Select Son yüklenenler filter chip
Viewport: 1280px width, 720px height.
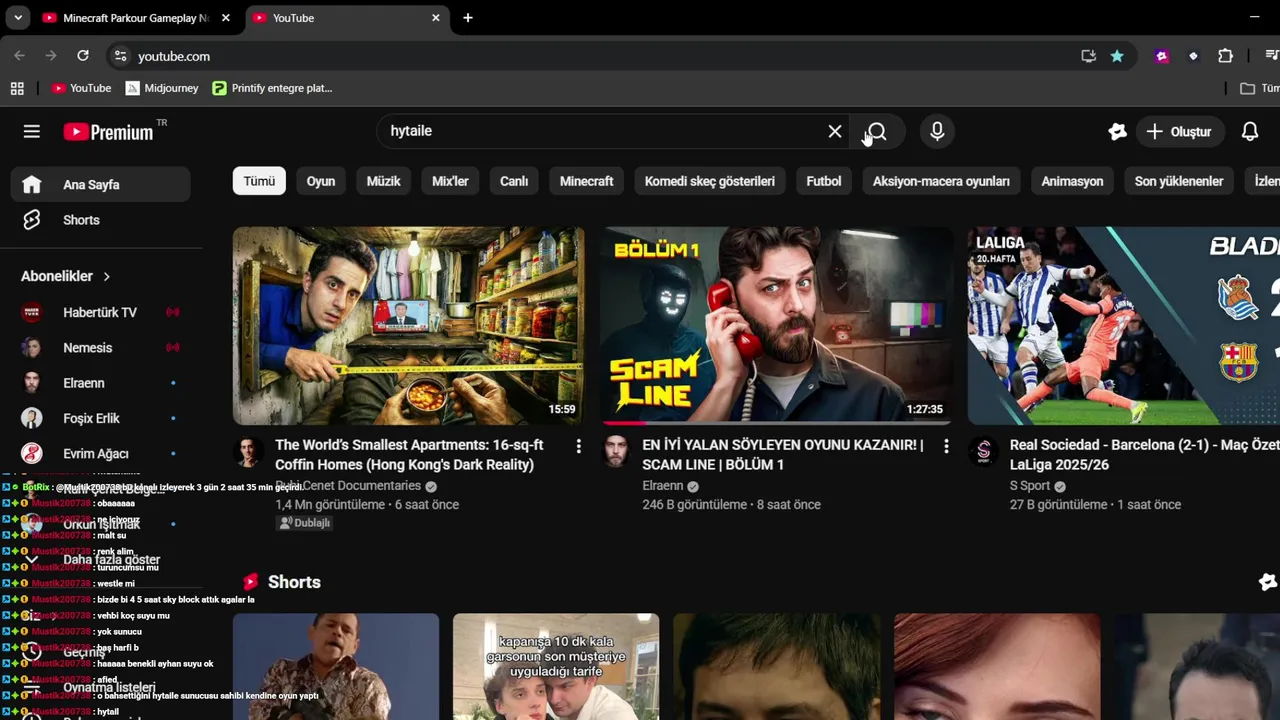tap(1179, 181)
